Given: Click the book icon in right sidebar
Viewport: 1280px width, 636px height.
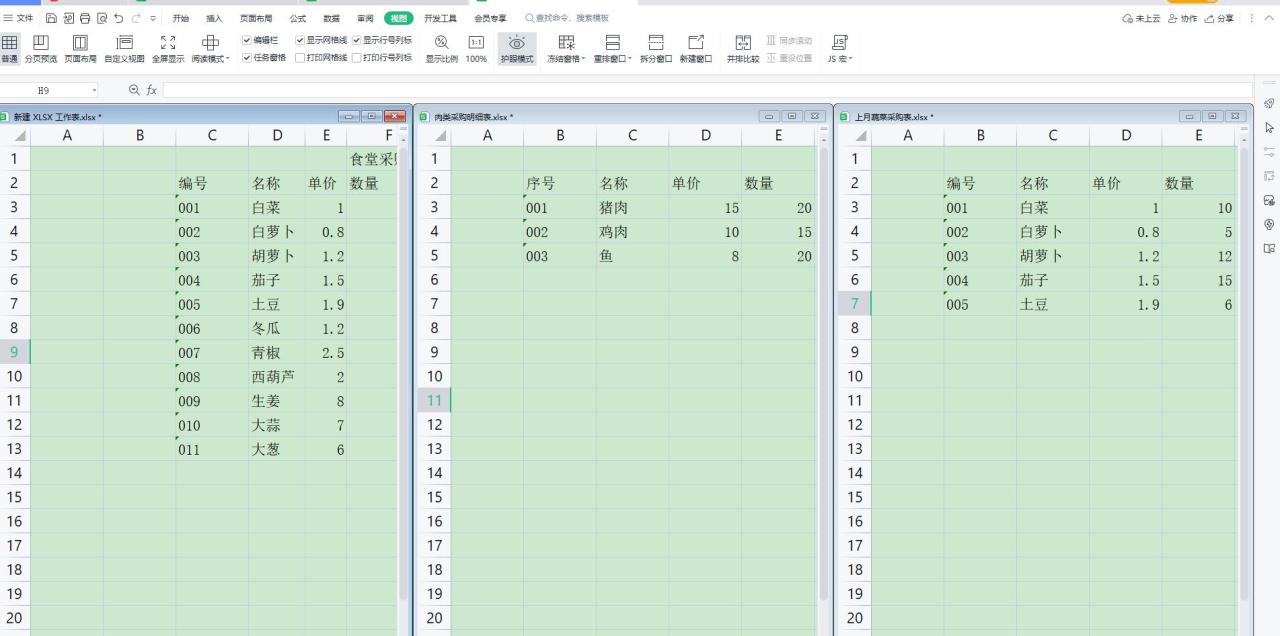Looking at the screenshot, I should (1269, 248).
